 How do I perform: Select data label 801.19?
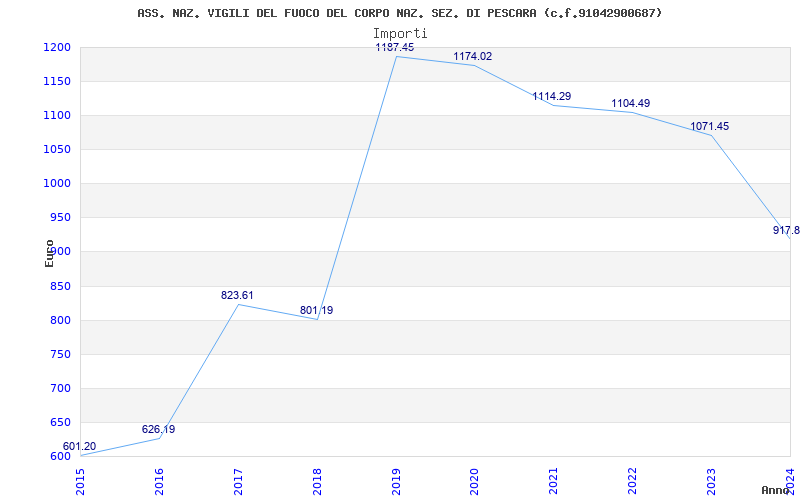(316, 310)
